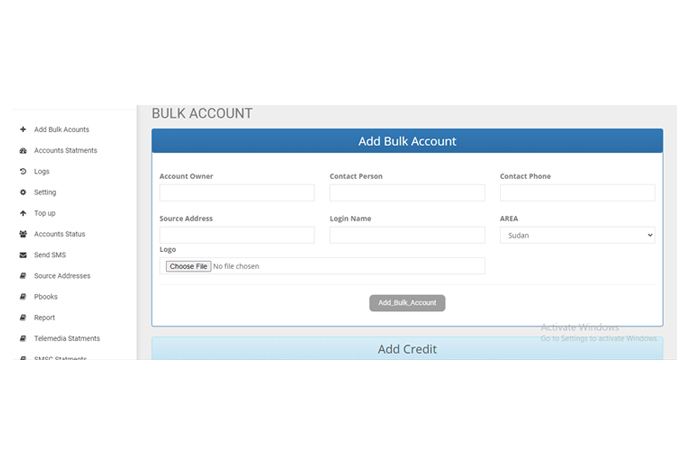Click the up arrow icon for Top up
The image size is (690, 461).
[23, 213]
